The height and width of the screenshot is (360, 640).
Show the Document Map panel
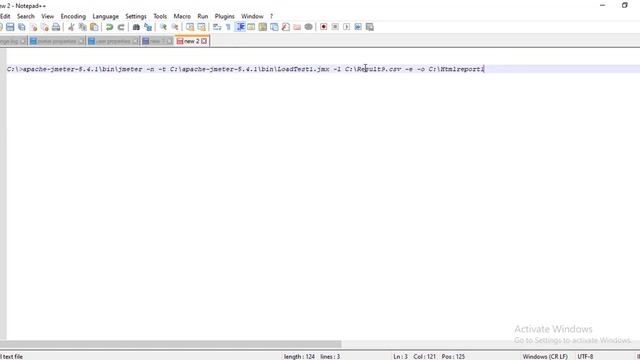coord(263,27)
